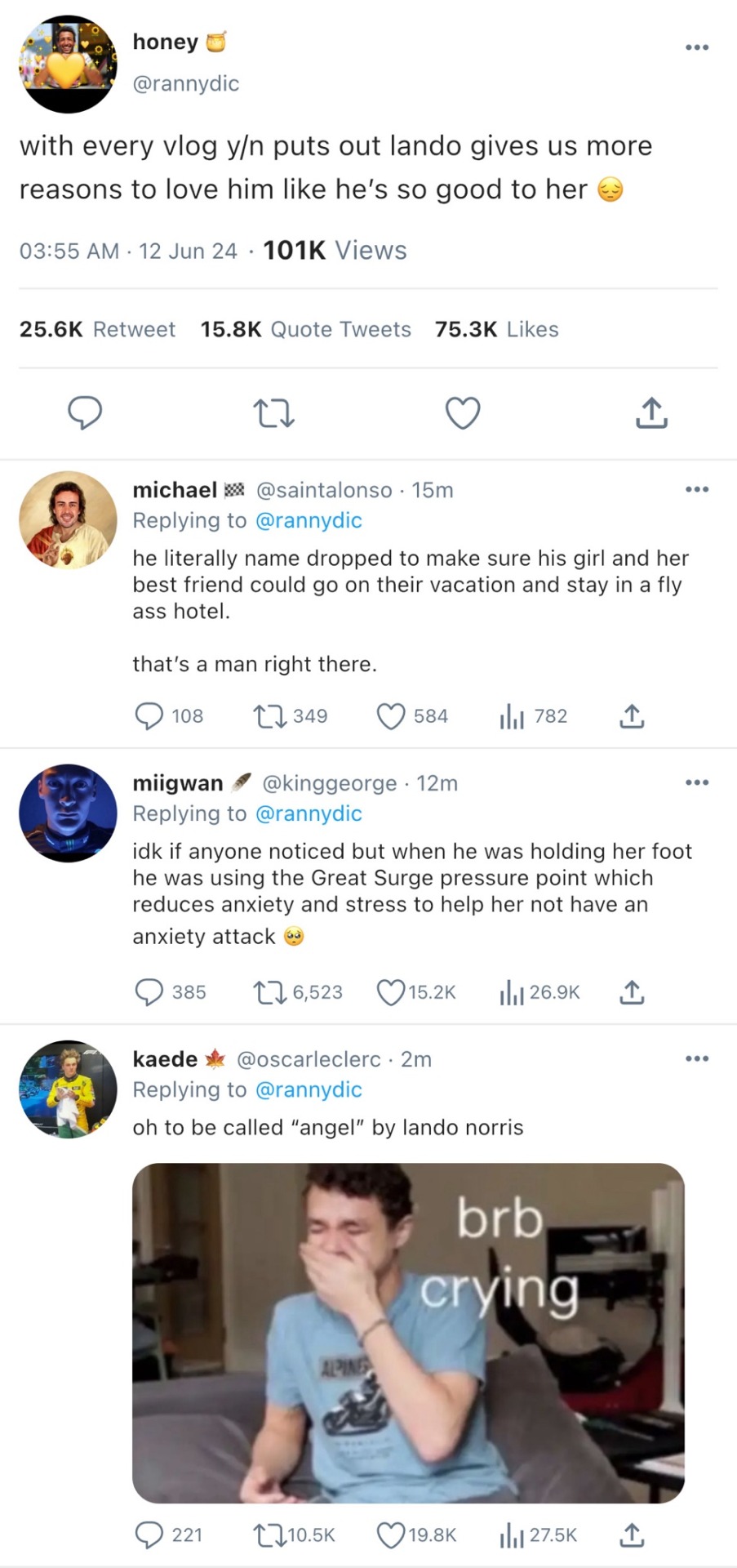Retweet the main tweet by honey

(273, 413)
